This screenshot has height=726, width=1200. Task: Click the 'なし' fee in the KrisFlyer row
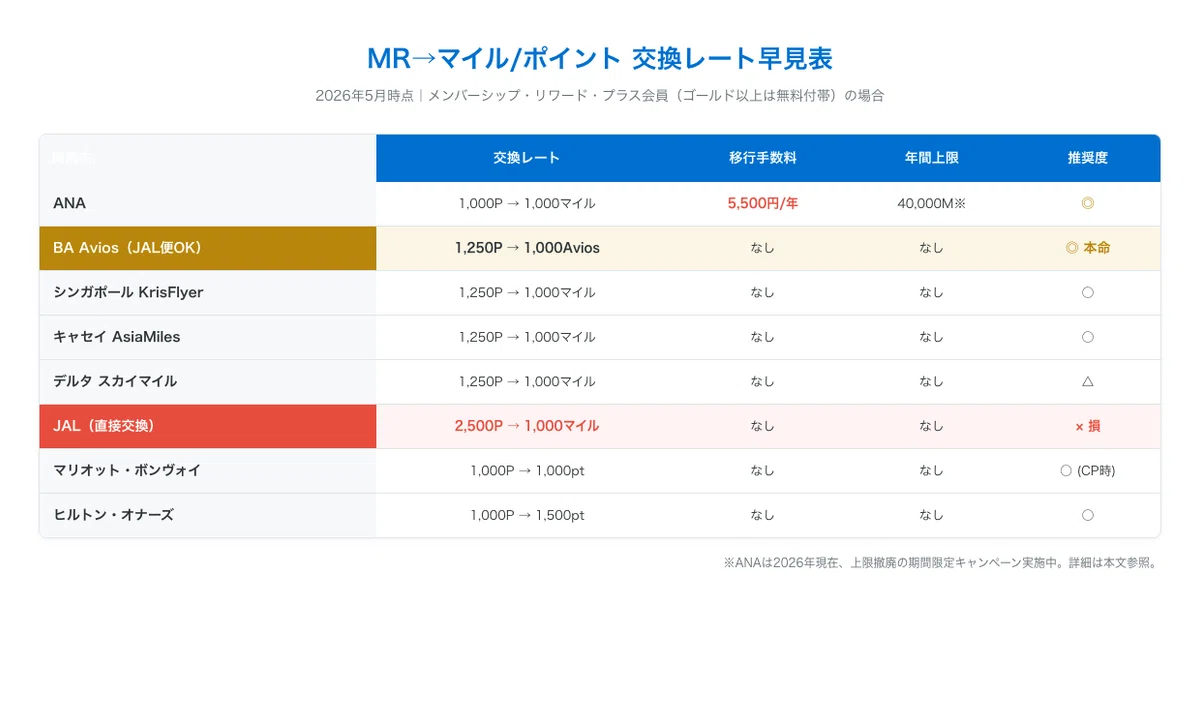click(x=763, y=292)
